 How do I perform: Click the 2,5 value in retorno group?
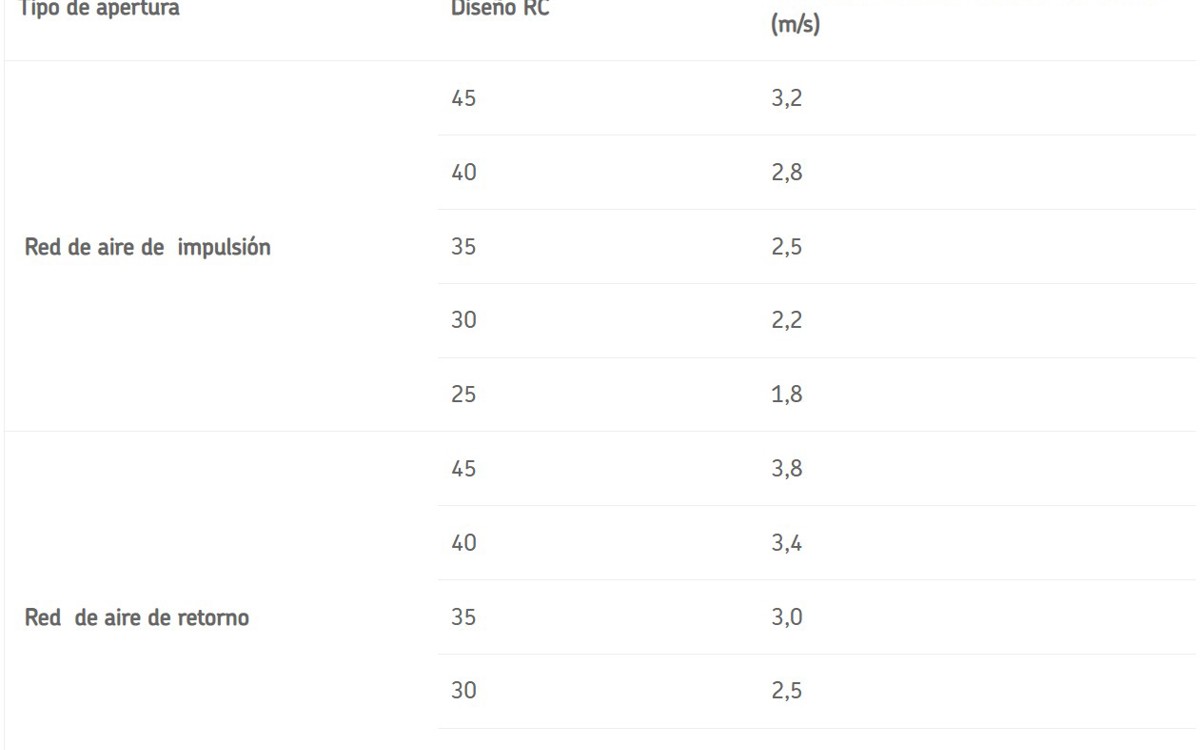tap(778, 691)
